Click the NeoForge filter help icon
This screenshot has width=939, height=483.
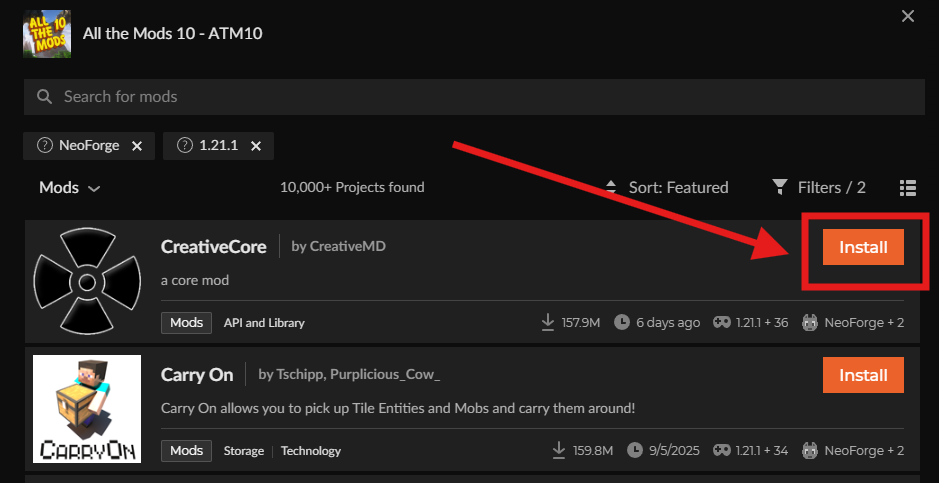44,145
